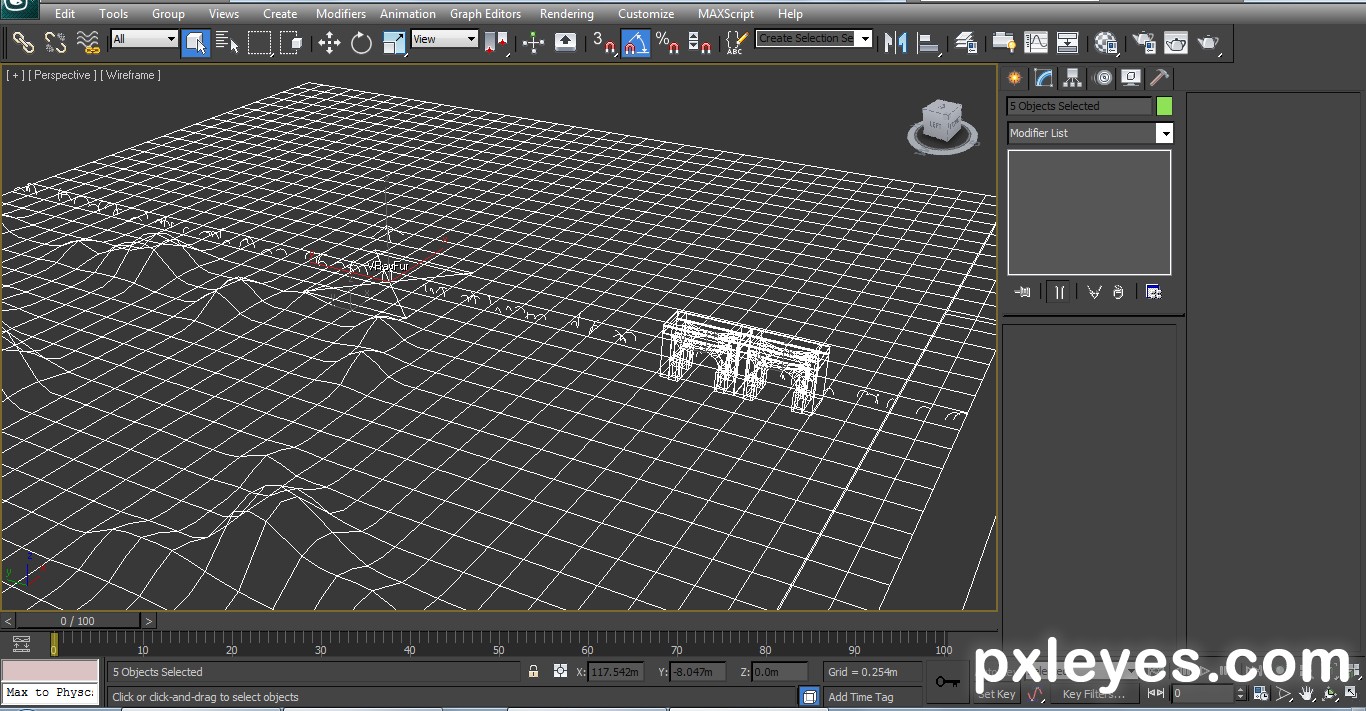Open the Reference Coordinate System View dropdown
Screen dimensions: 1366x711
pyautogui.click(x=445, y=39)
